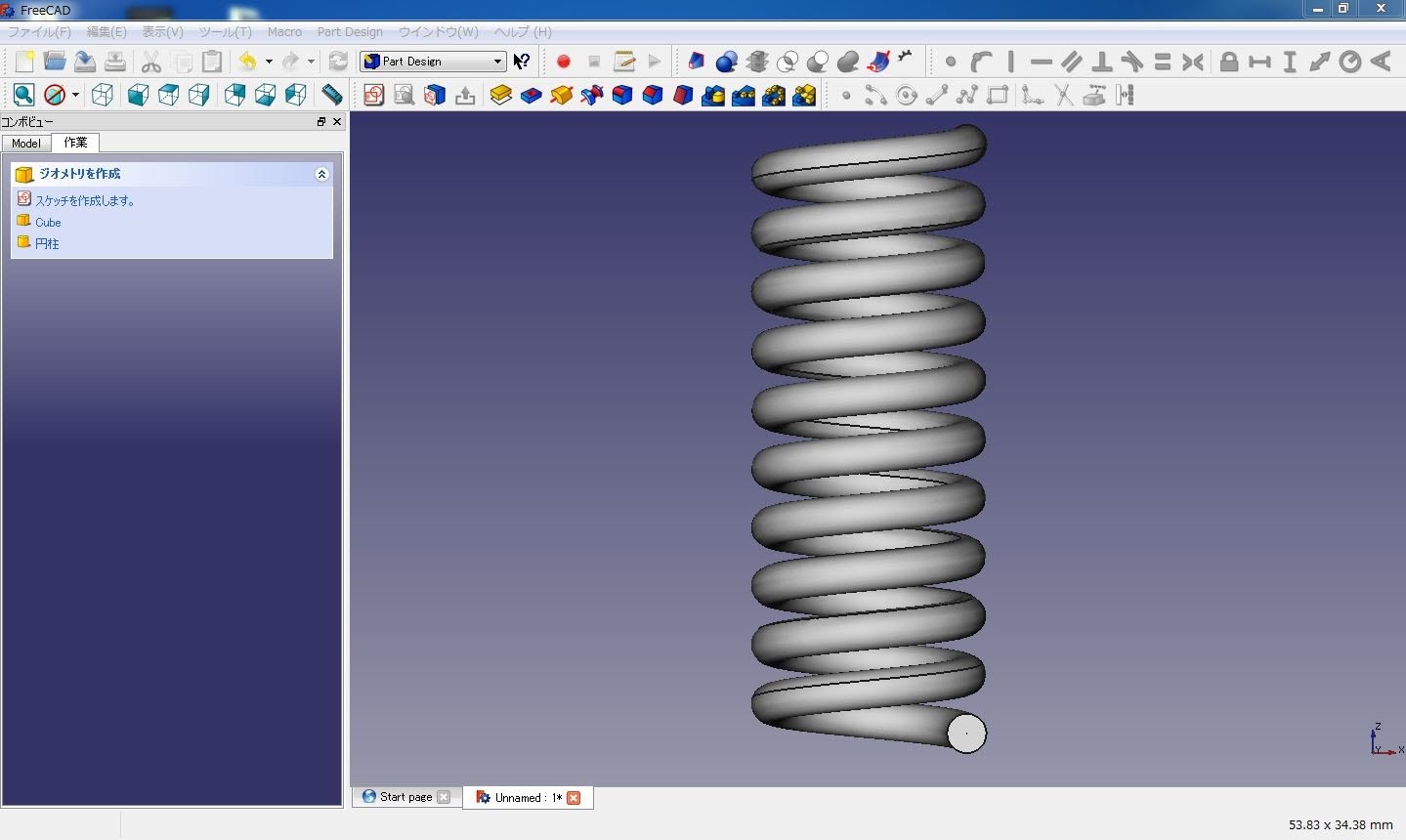Open the Part Design workbench selector
This screenshot has width=1406, height=840.
(x=433, y=61)
